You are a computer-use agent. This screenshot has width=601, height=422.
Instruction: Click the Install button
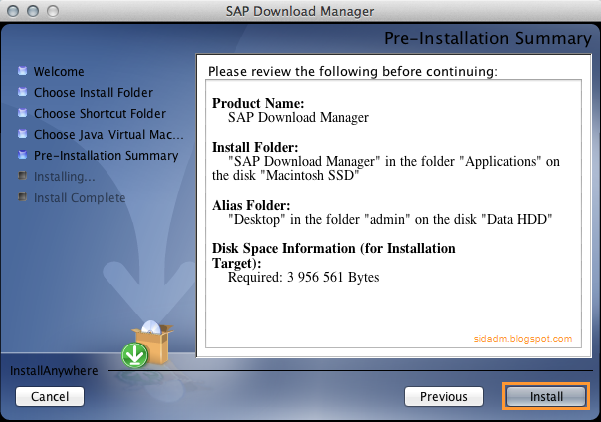(546, 396)
